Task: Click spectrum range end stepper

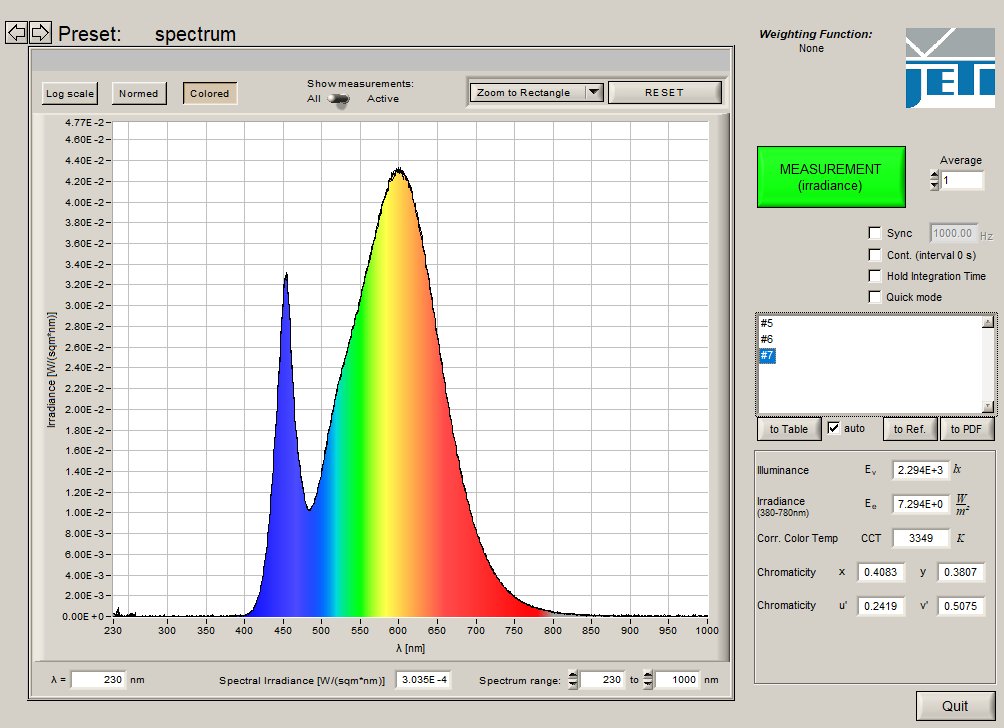Action: [648, 680]
